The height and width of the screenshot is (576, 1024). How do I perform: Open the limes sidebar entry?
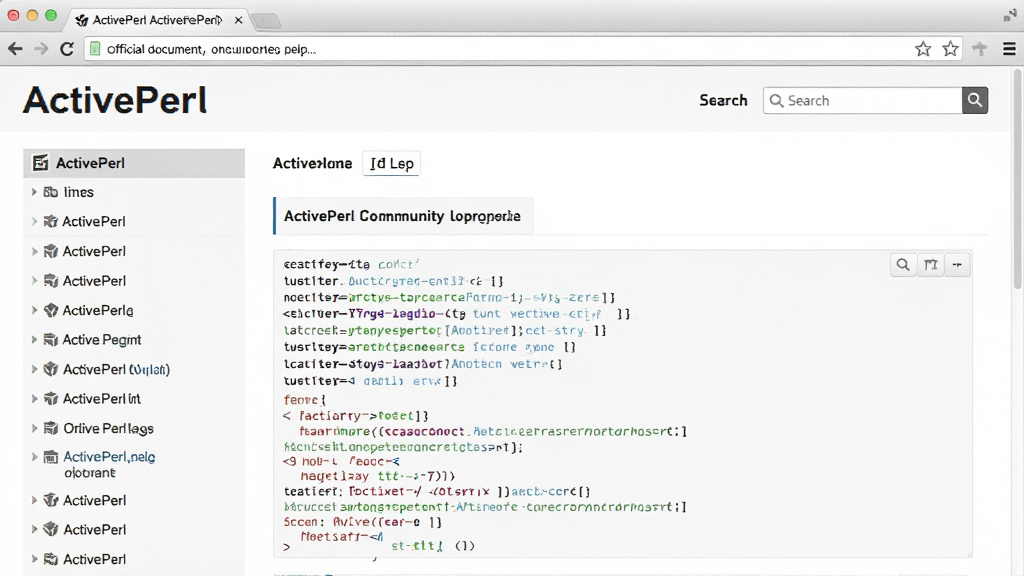pos(78,192)
